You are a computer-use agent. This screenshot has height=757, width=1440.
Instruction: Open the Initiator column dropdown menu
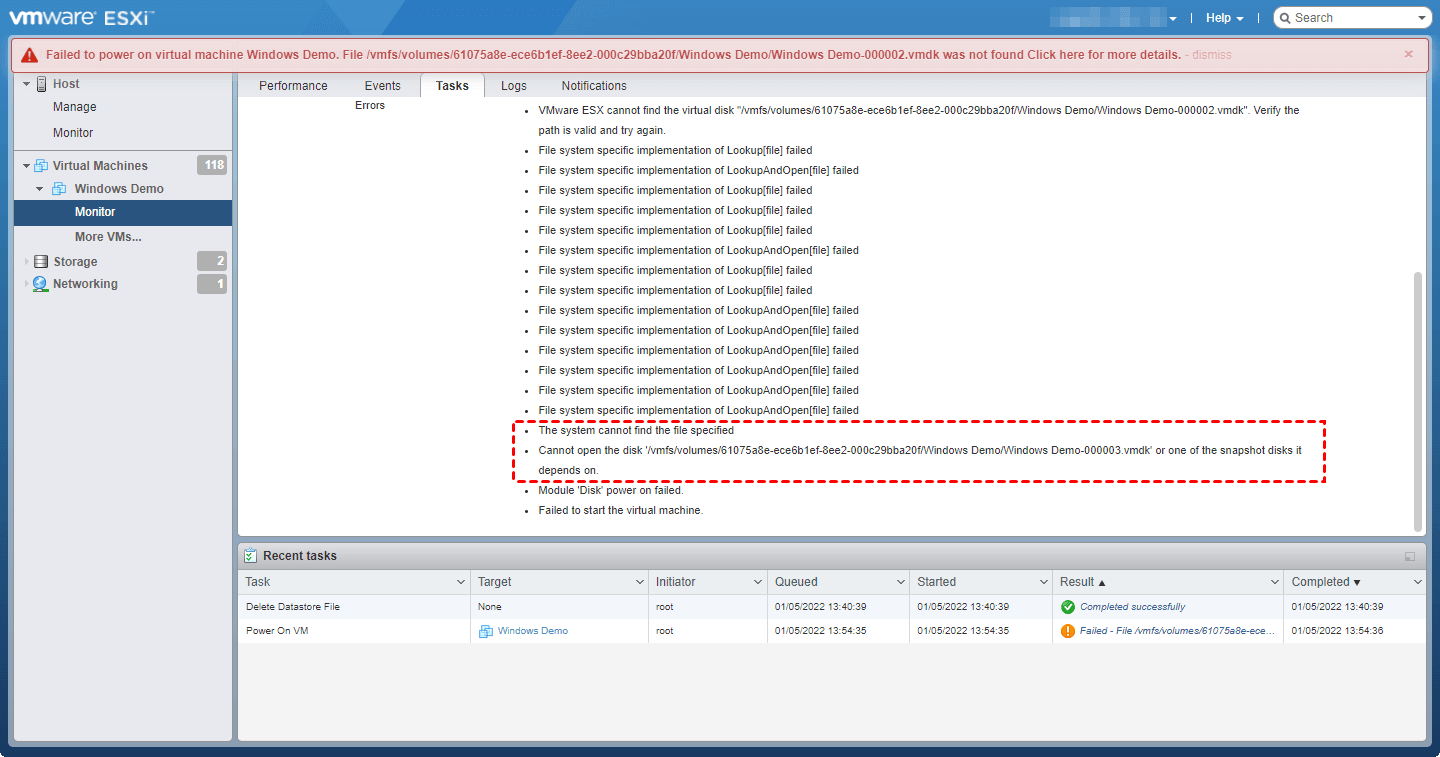point(758,582)
